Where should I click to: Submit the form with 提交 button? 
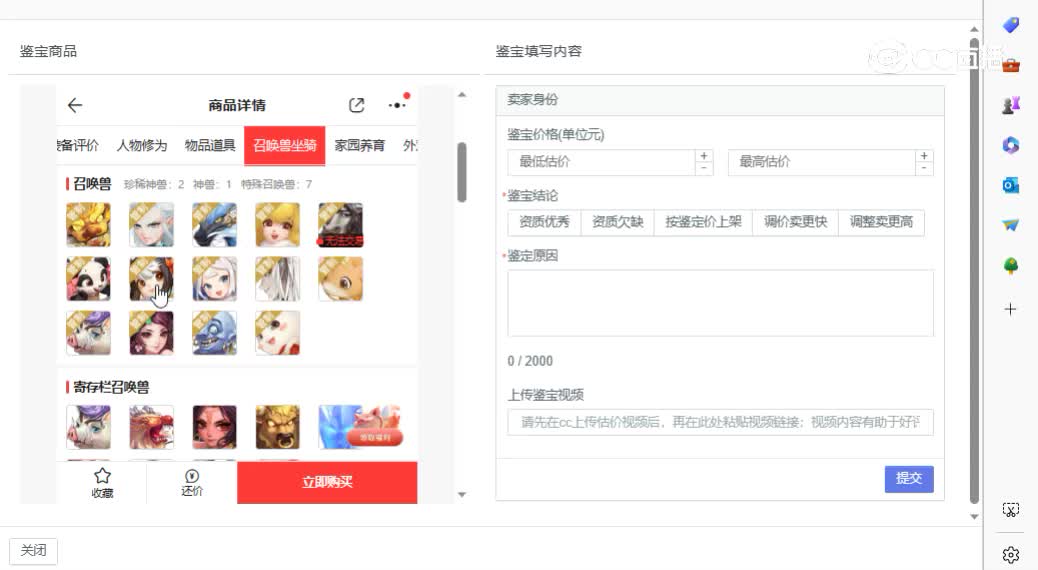click(909, 479)
